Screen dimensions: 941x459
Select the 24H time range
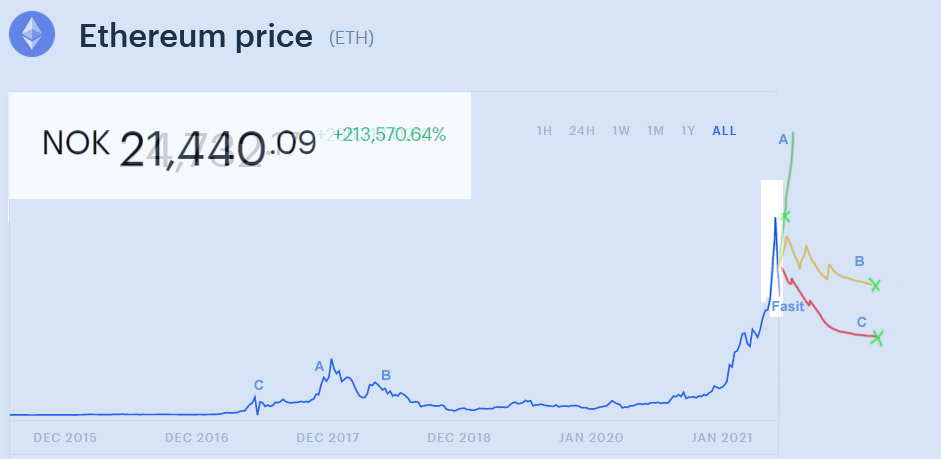582,131
